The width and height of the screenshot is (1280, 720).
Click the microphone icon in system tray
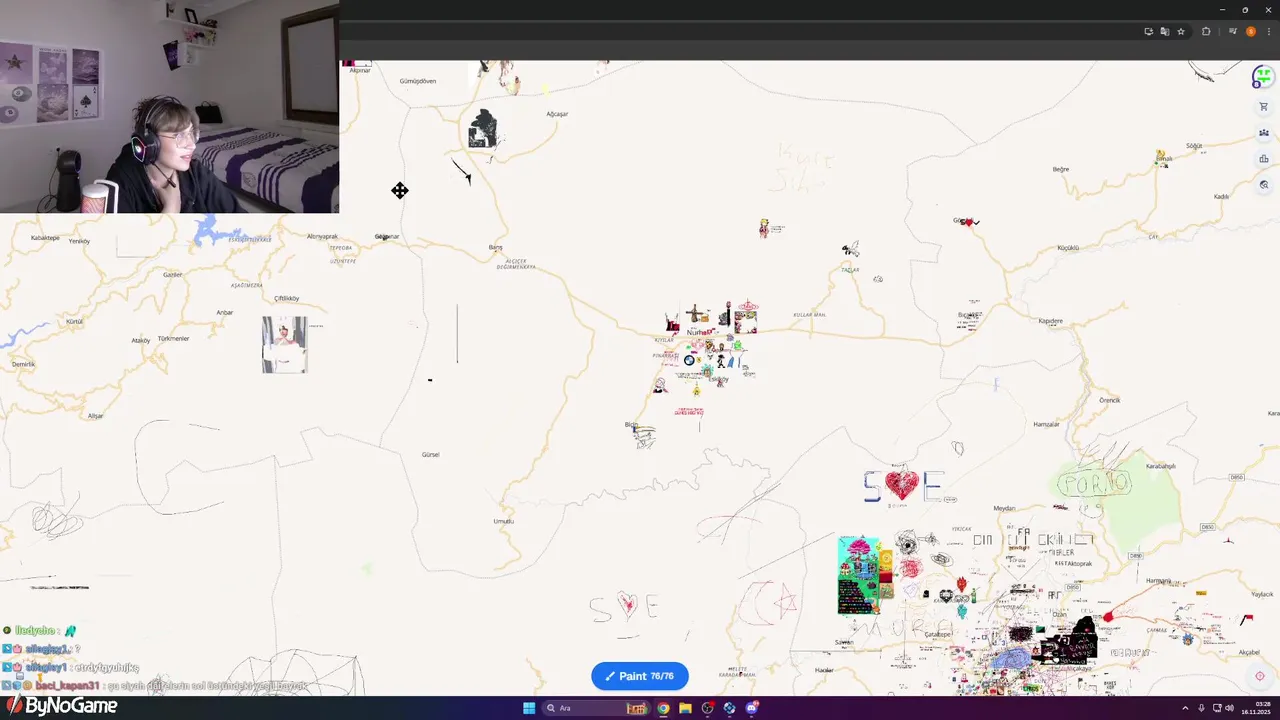tap(1201, 708)
